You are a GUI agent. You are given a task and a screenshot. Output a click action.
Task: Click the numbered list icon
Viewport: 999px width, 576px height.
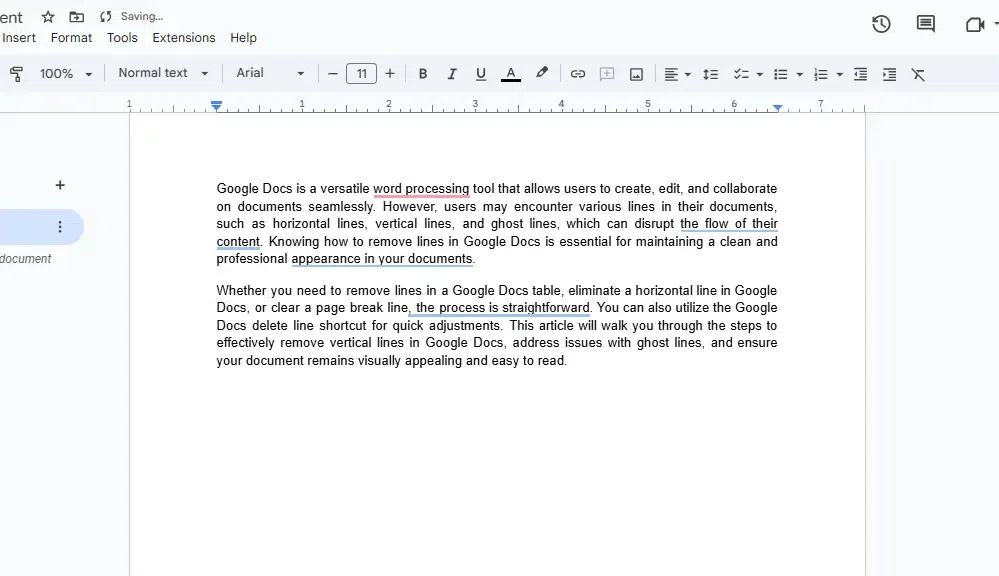coord(821,75)
